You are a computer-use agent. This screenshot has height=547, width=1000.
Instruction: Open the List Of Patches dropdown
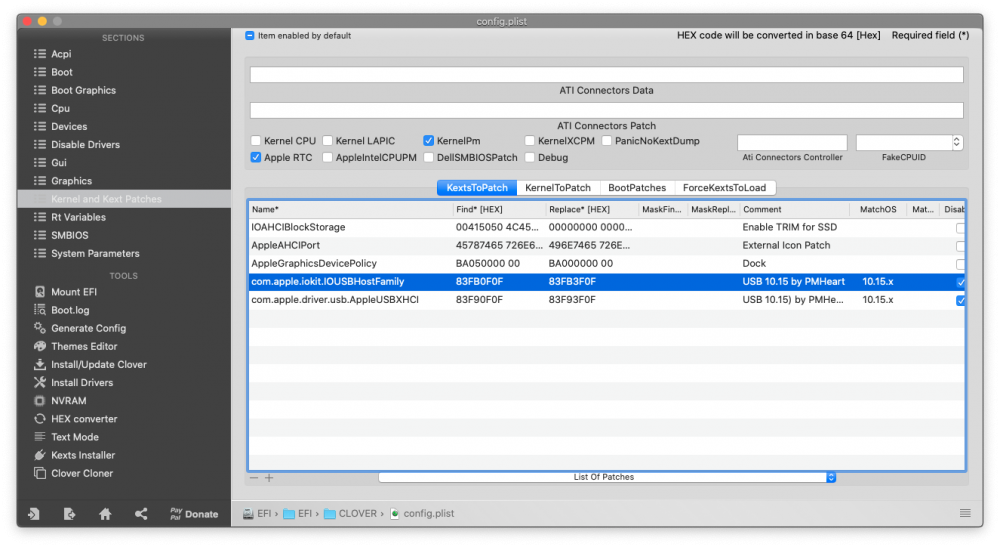606,478
